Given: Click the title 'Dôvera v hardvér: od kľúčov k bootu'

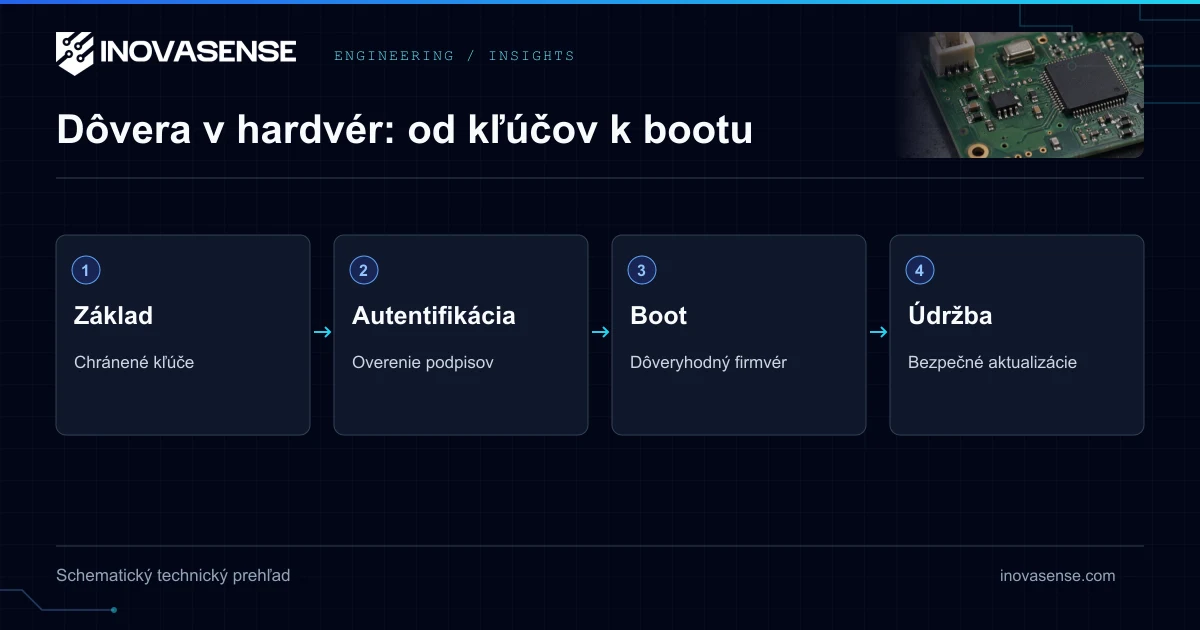Looking at the screenshot, I should pyautogui.click(x=404, y=130).
